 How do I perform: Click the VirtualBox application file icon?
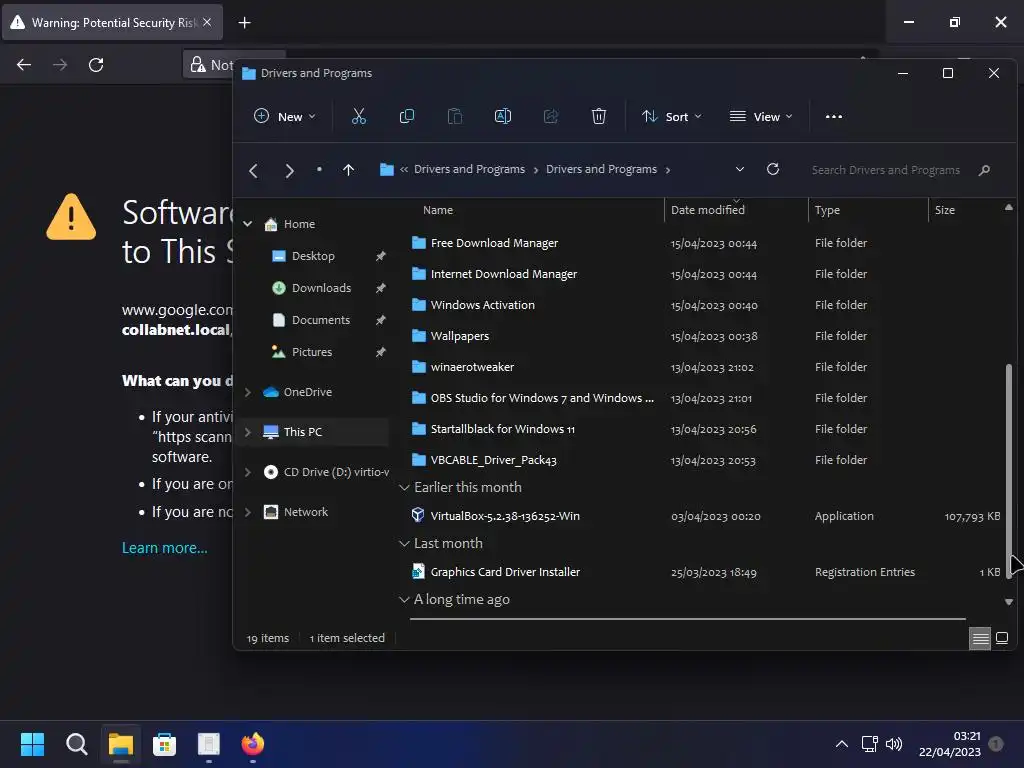pyautogui.click(x=418, y=515)
